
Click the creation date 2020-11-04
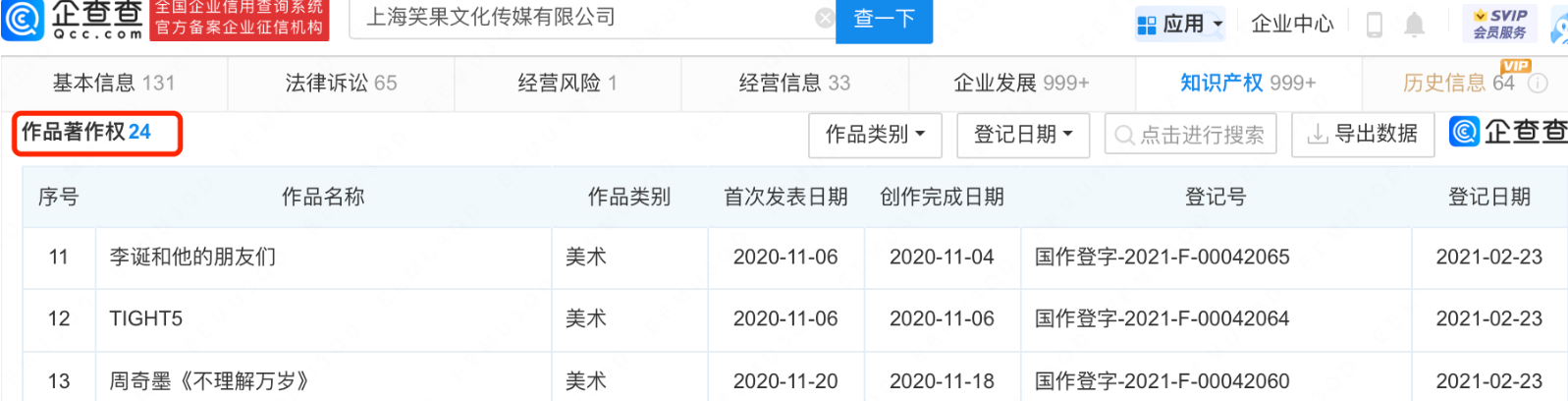pos(942,258)
